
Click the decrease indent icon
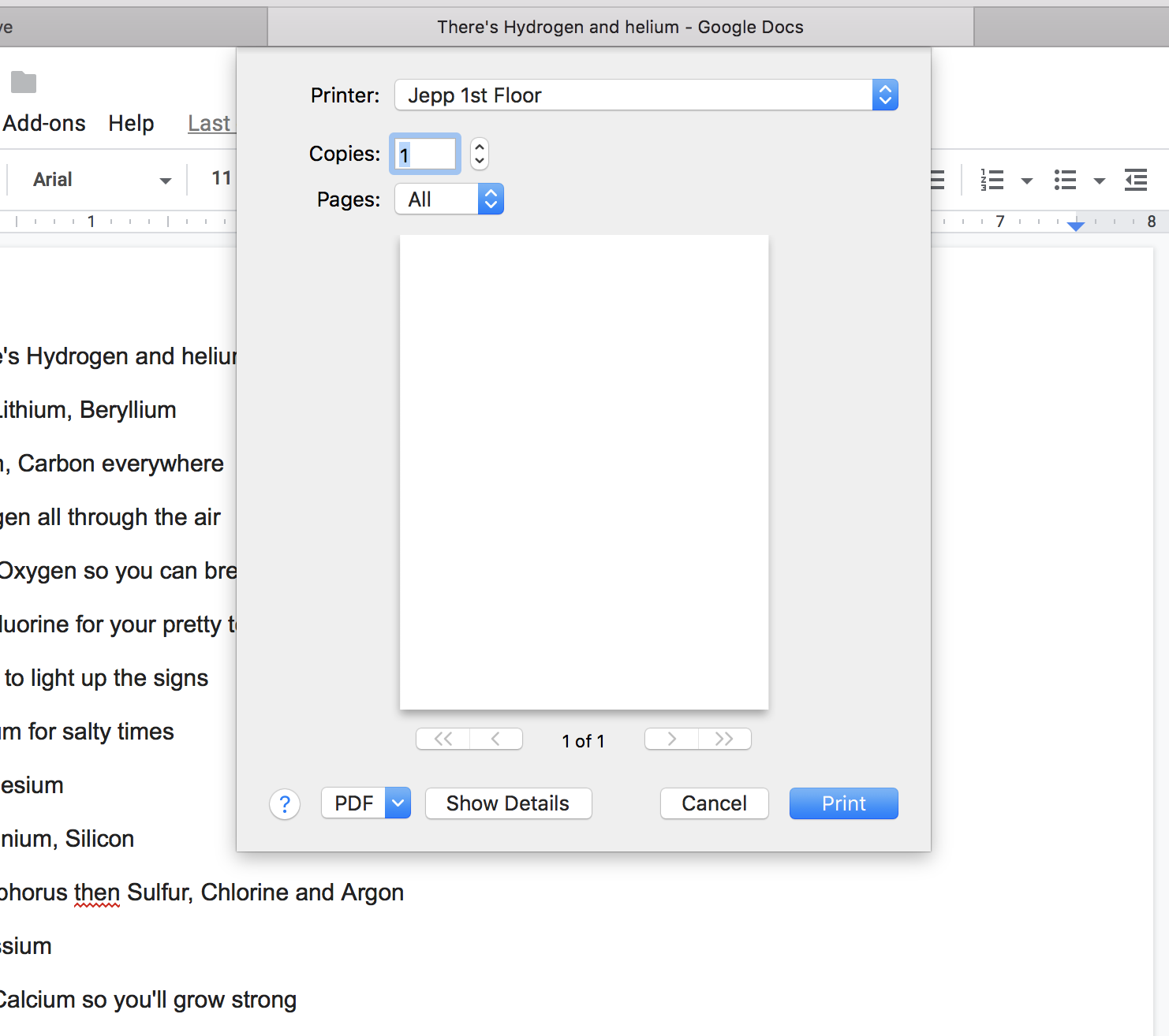tap(1136, 180)
